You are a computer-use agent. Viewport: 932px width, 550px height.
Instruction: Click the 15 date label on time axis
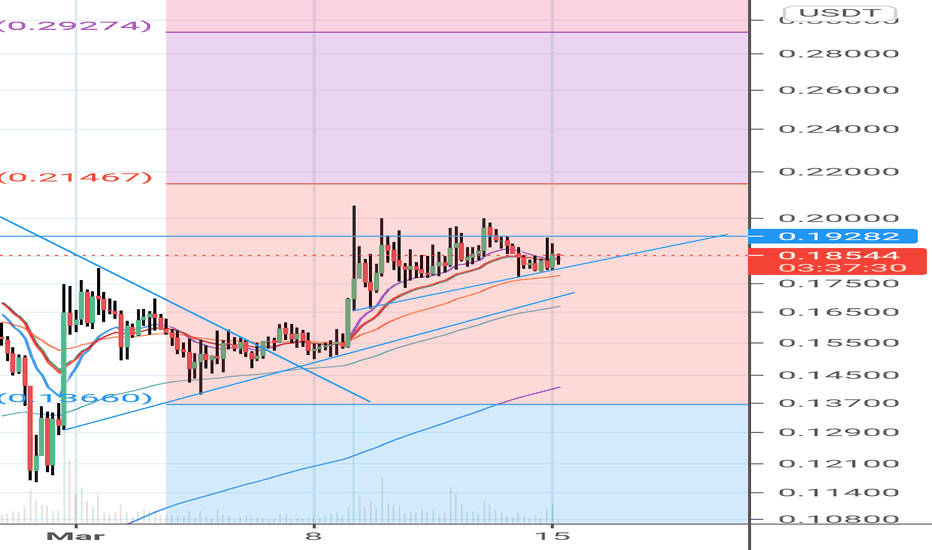pyautogui.click(x=552, y=536)
